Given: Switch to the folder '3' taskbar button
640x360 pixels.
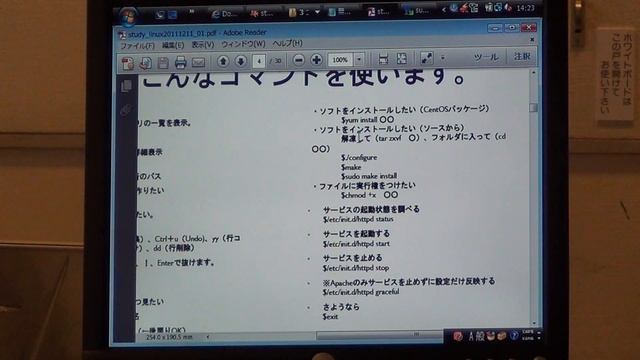Looking at the screenshot, I should [x=304, y=12].
